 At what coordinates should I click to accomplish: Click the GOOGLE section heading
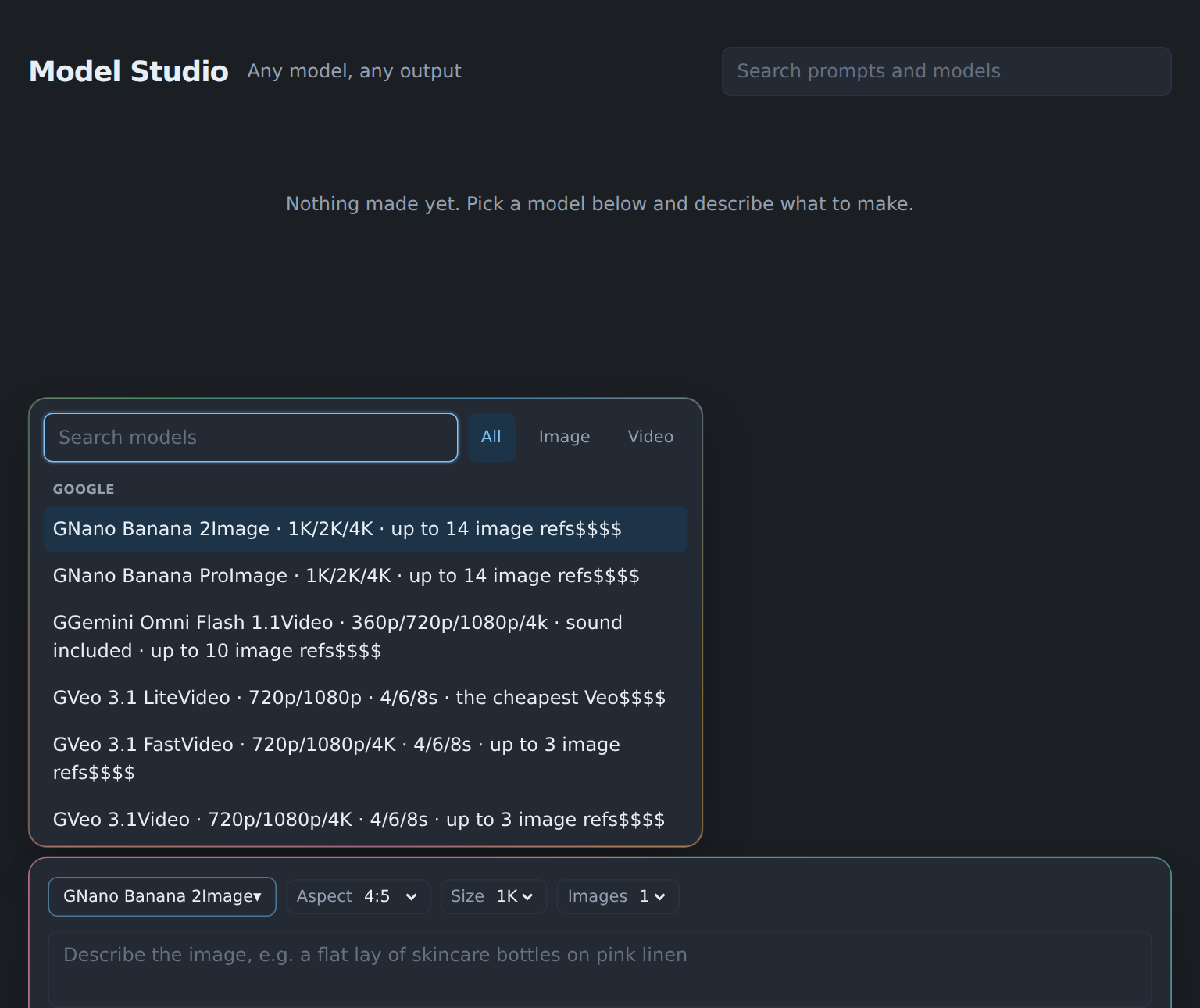[x=84, y=489]
